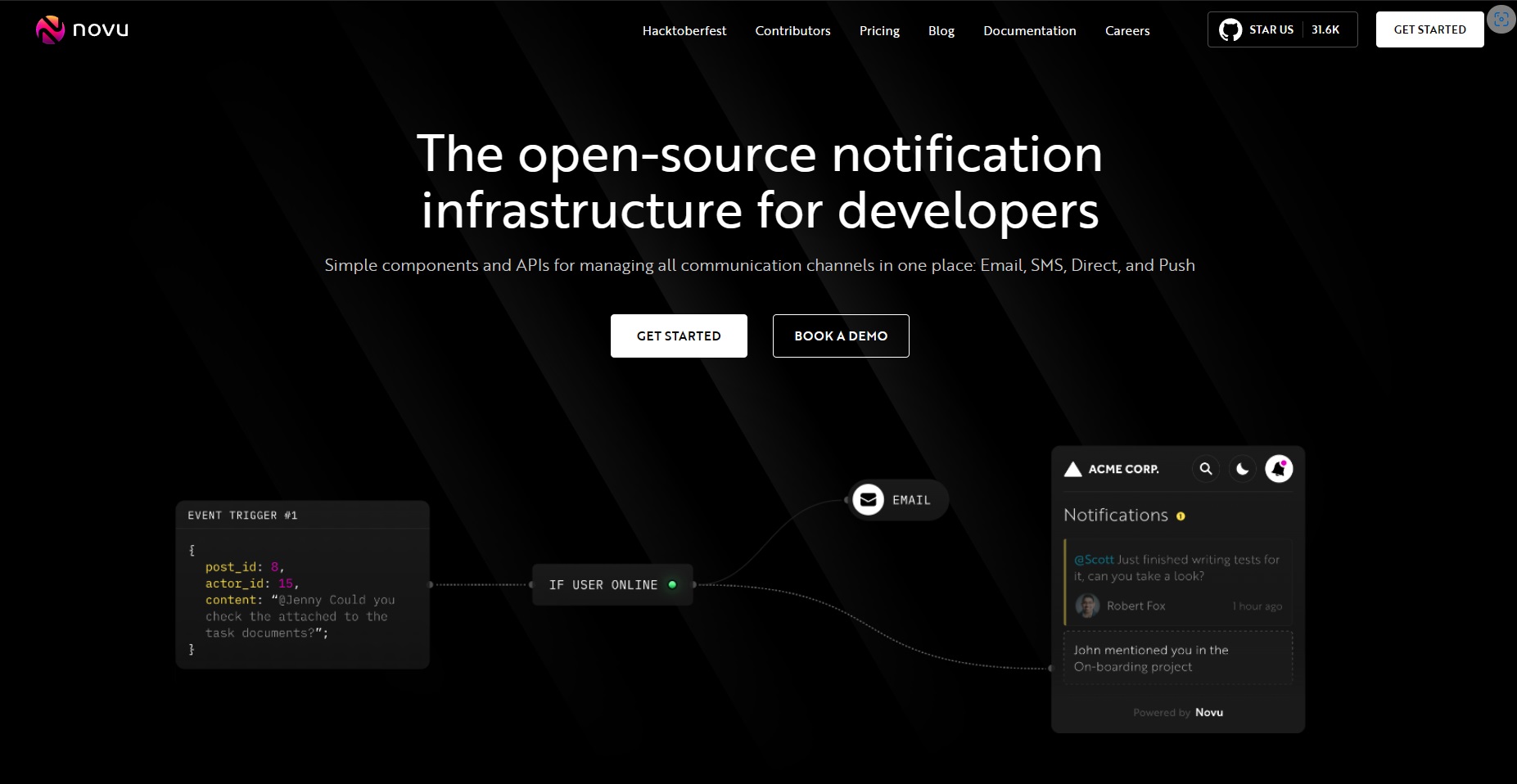Click the Powered by Novu link

pos(1178,712)
